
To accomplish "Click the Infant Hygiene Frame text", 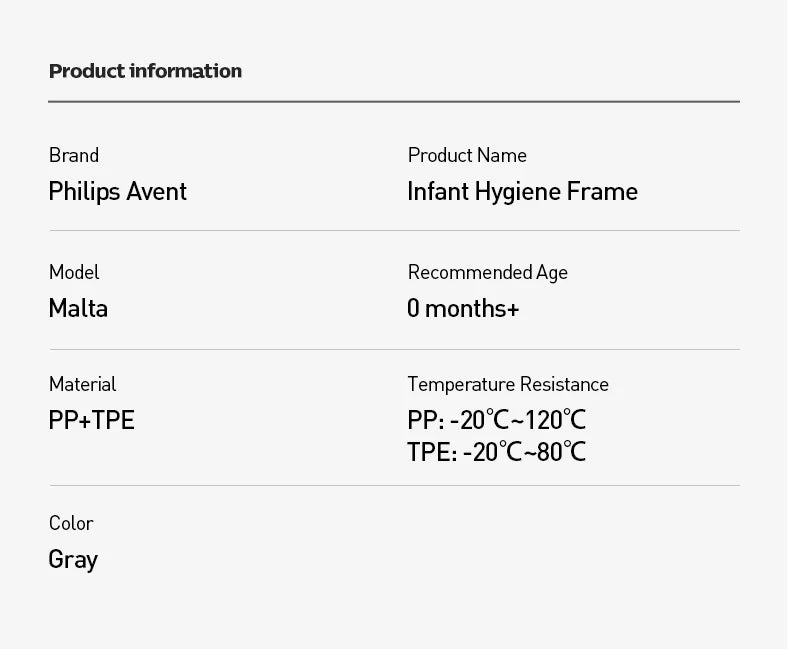I will point(522,192).
